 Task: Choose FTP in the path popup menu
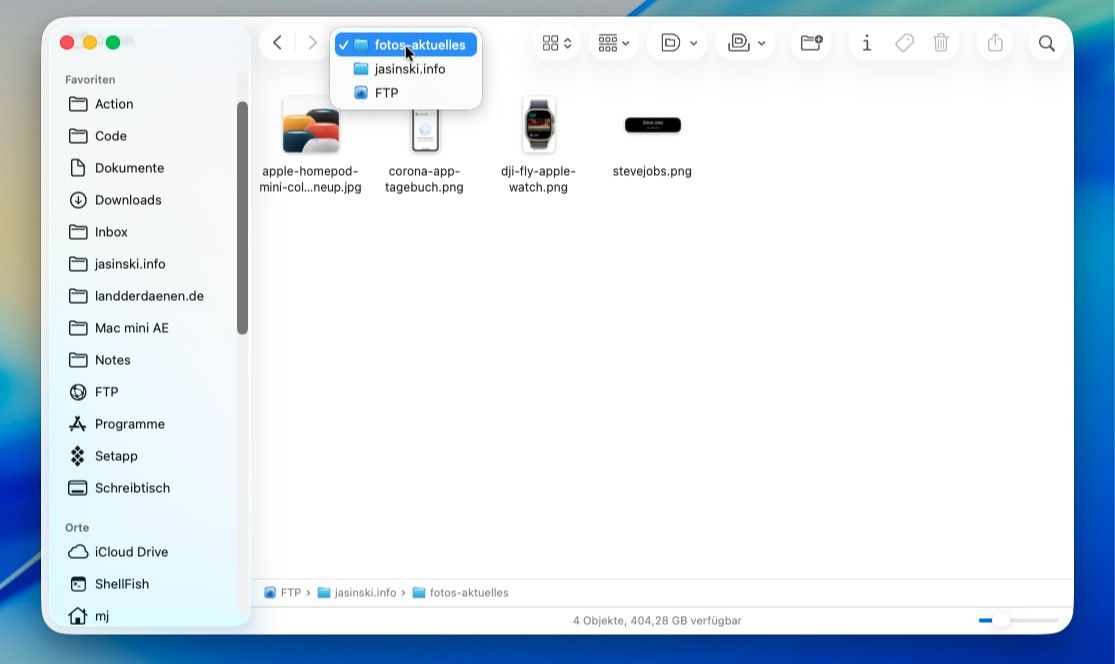click(386, 93)
